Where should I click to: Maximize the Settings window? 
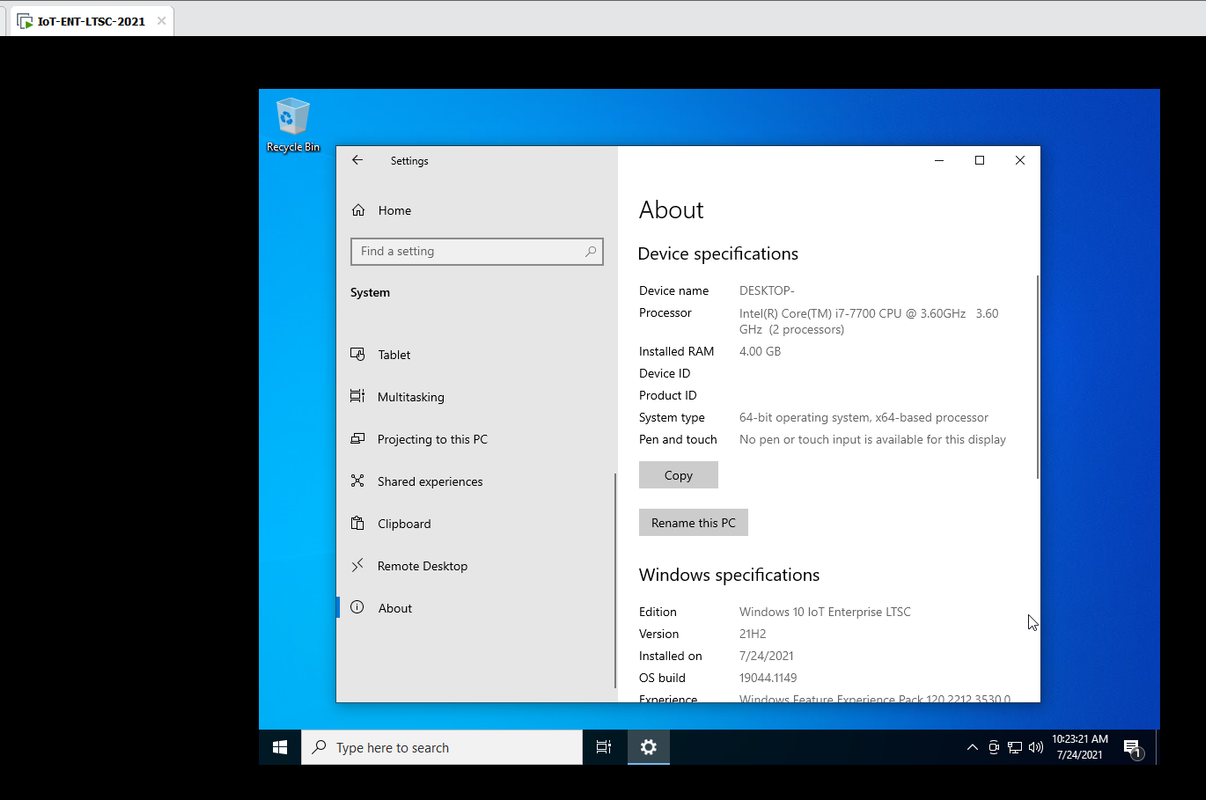tap(980, 160)
